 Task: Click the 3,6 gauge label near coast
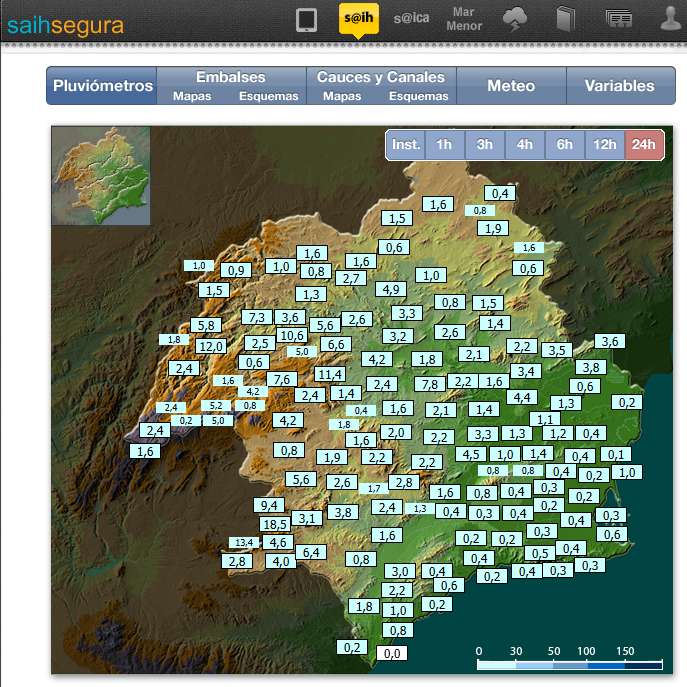point(610,342)
